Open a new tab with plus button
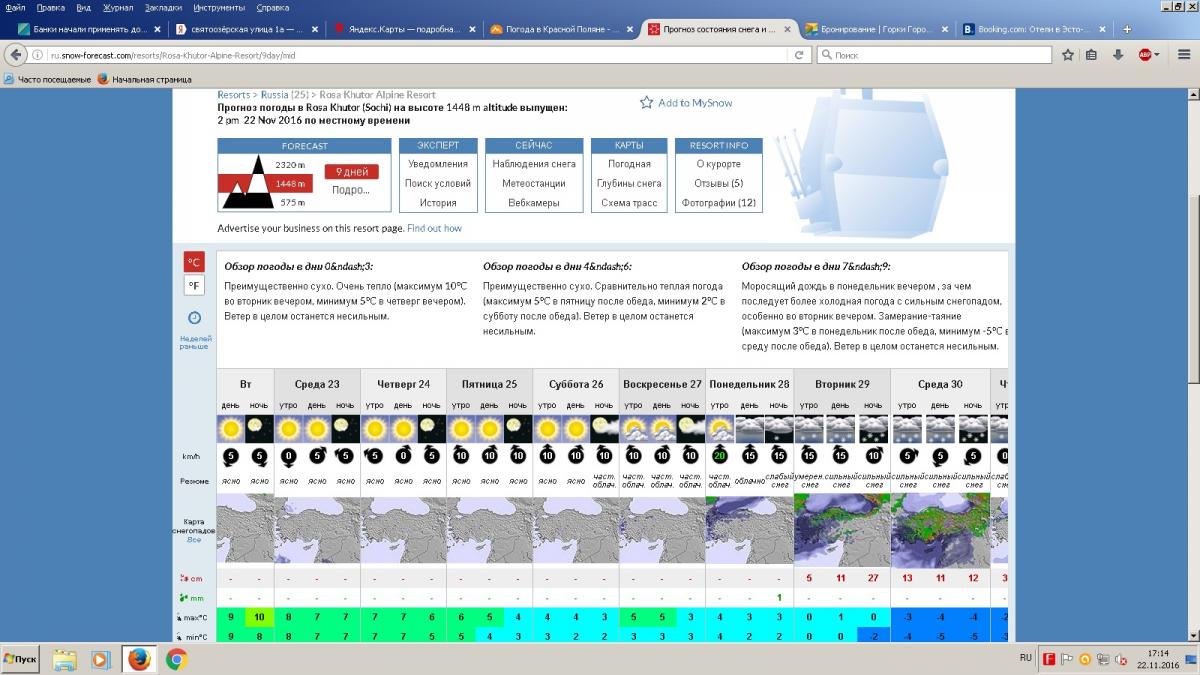Viewport: 1200px width, 675px height. 1128,29
